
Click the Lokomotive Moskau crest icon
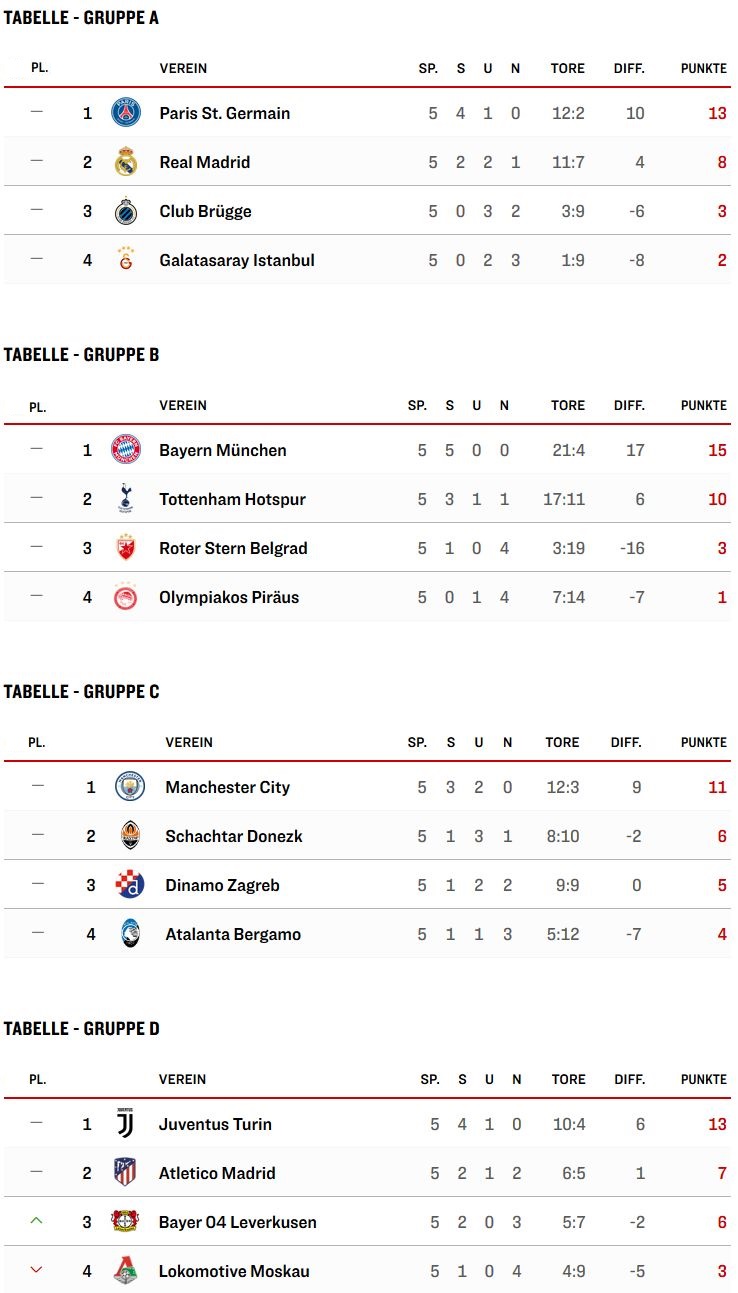point(125,1270)
